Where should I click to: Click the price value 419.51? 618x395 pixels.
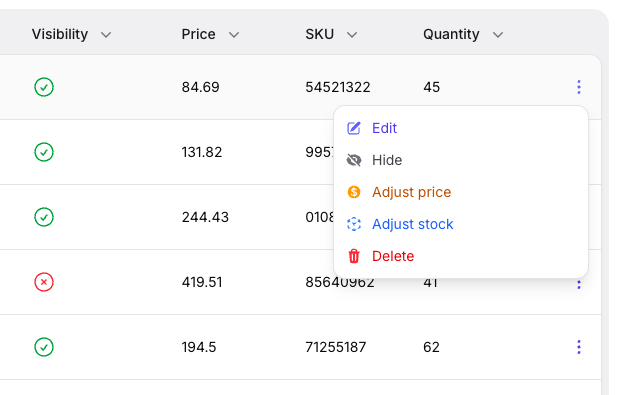(202, 282)
